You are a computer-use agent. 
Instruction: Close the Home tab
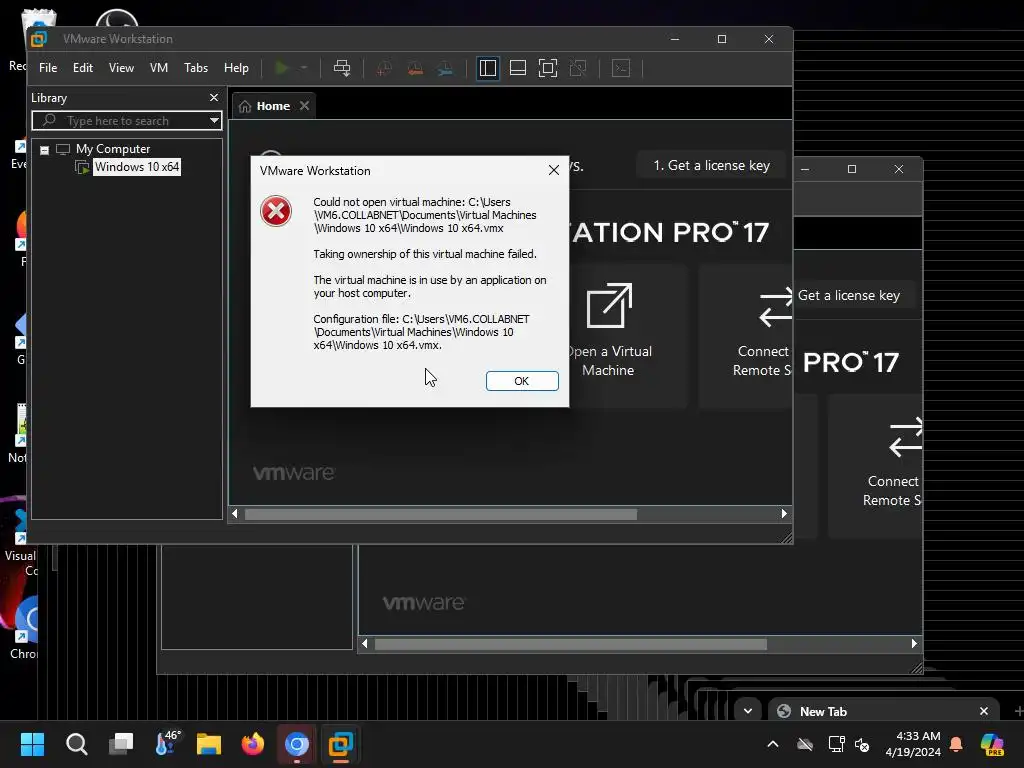pyautogui.click(x=304, y=106)
